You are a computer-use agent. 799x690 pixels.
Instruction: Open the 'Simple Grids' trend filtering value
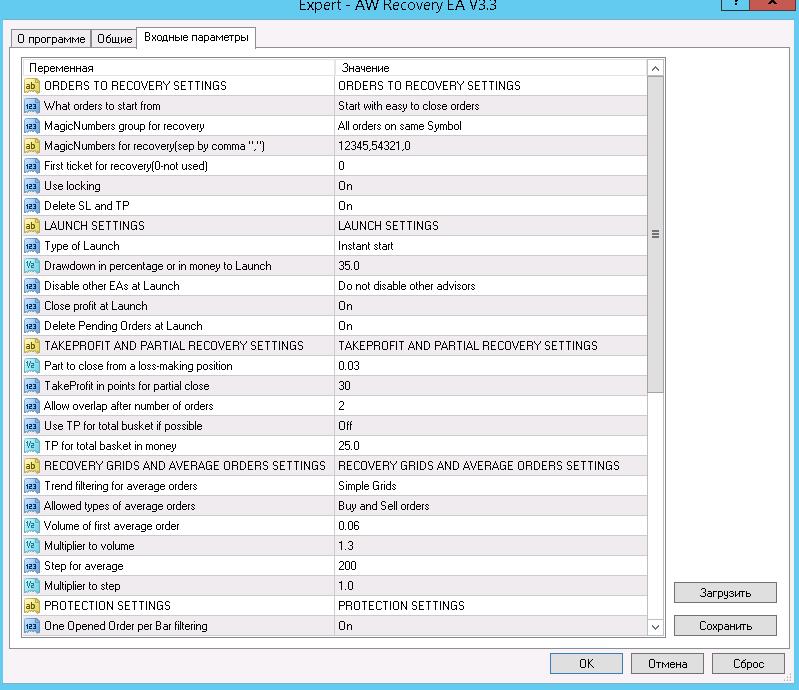click(491, 486)
